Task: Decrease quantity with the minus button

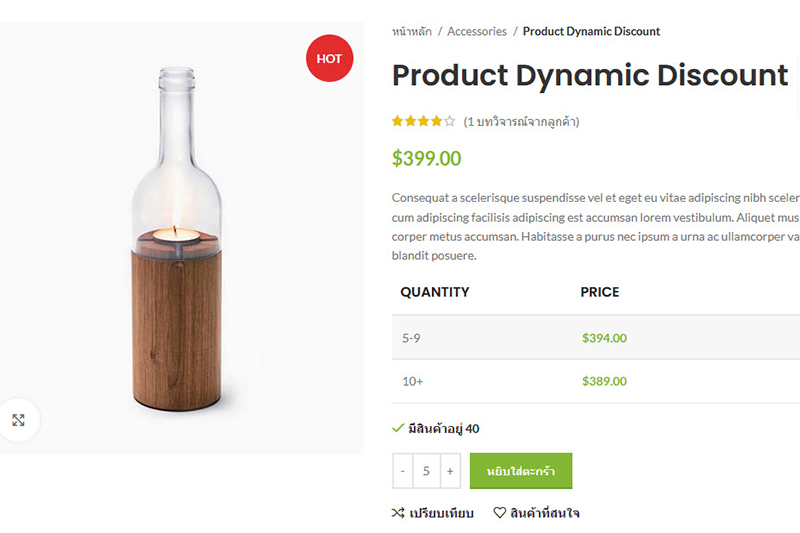Action: point(403,471)
